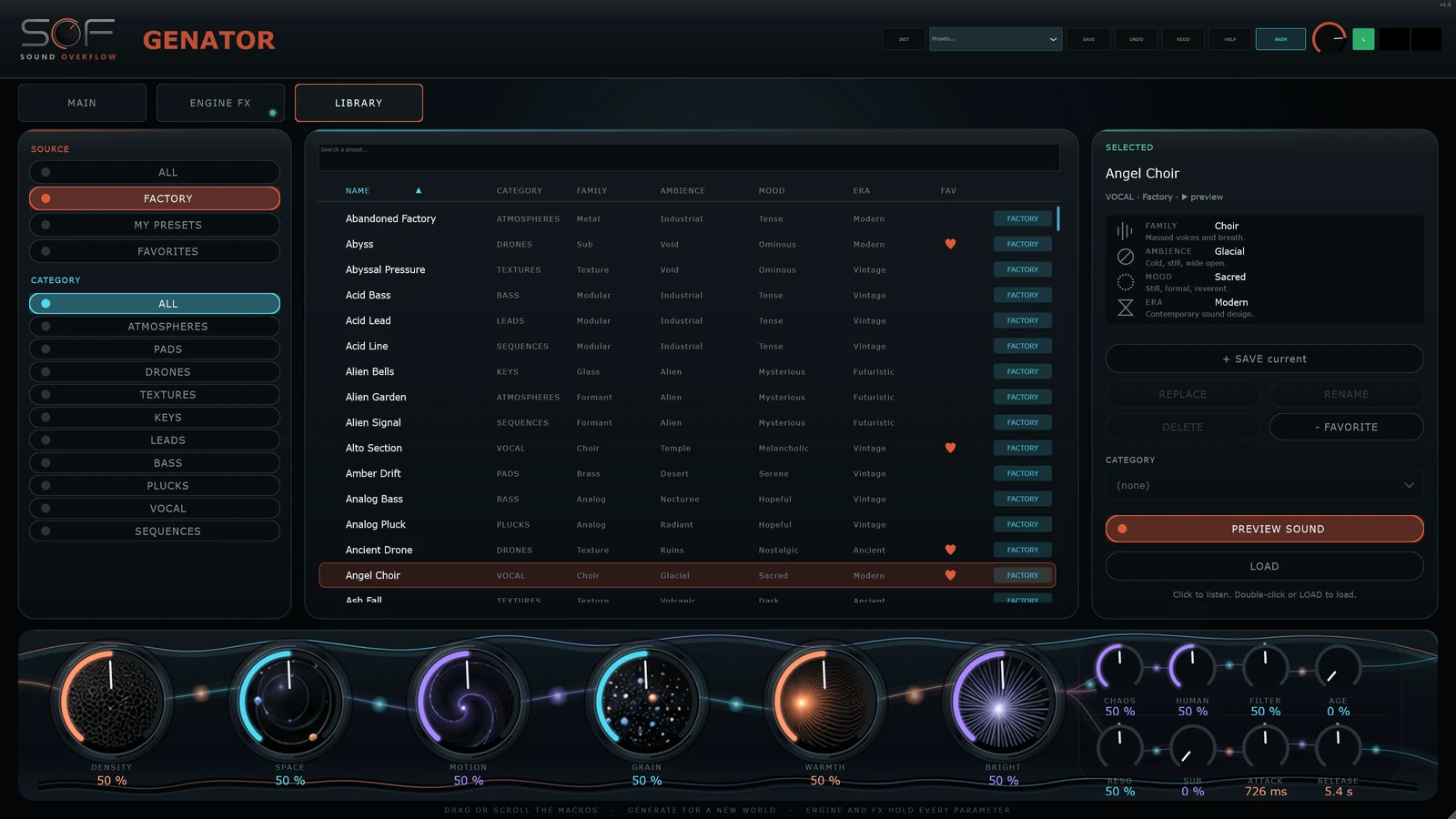Click the Ambience icon beside Glacial
This screenshot has width=1456, height=819.
1126,257
